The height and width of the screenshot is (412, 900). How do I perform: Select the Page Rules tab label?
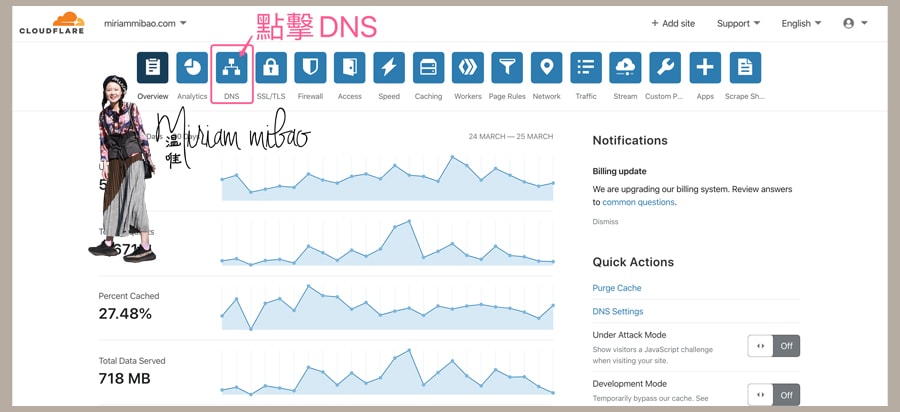[507, 96]
